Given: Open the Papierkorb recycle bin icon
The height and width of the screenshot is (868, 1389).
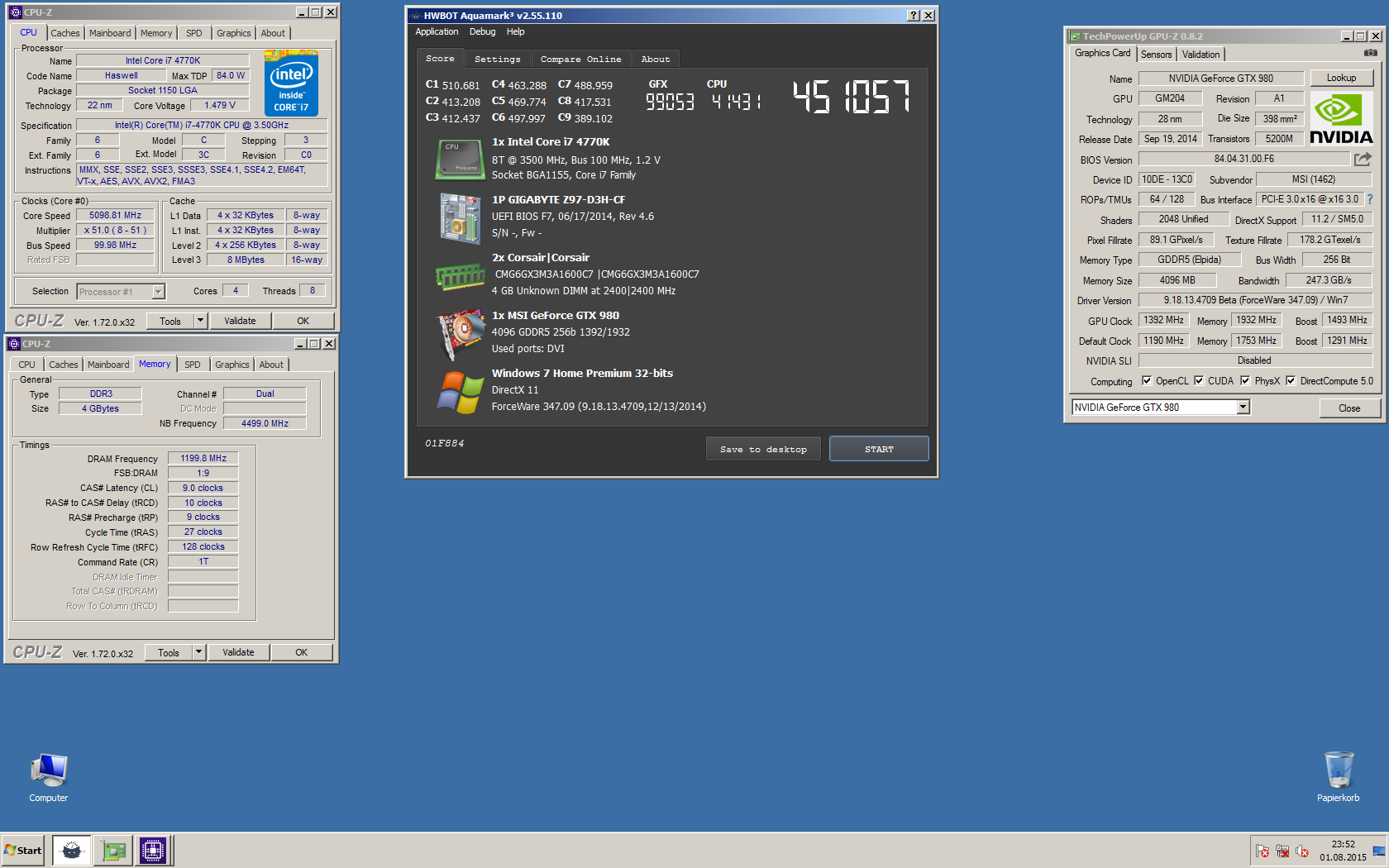Looking at the screenshot, I should [x=1339, y=776].
